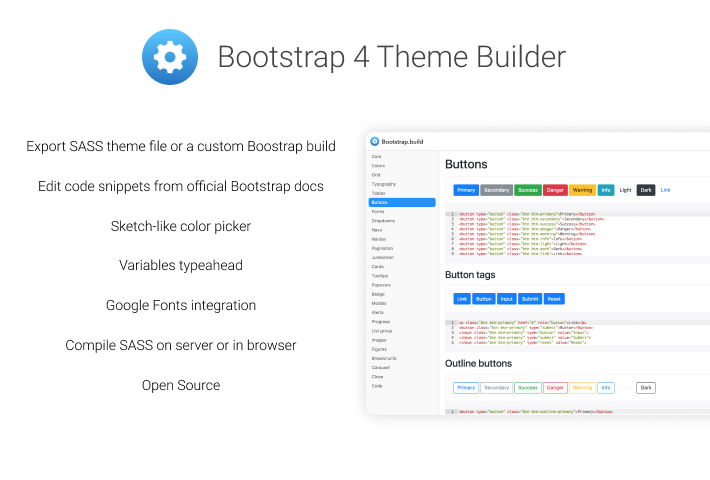
Task: Click the 'Outline buttons' heading
Action: point(478,364)
